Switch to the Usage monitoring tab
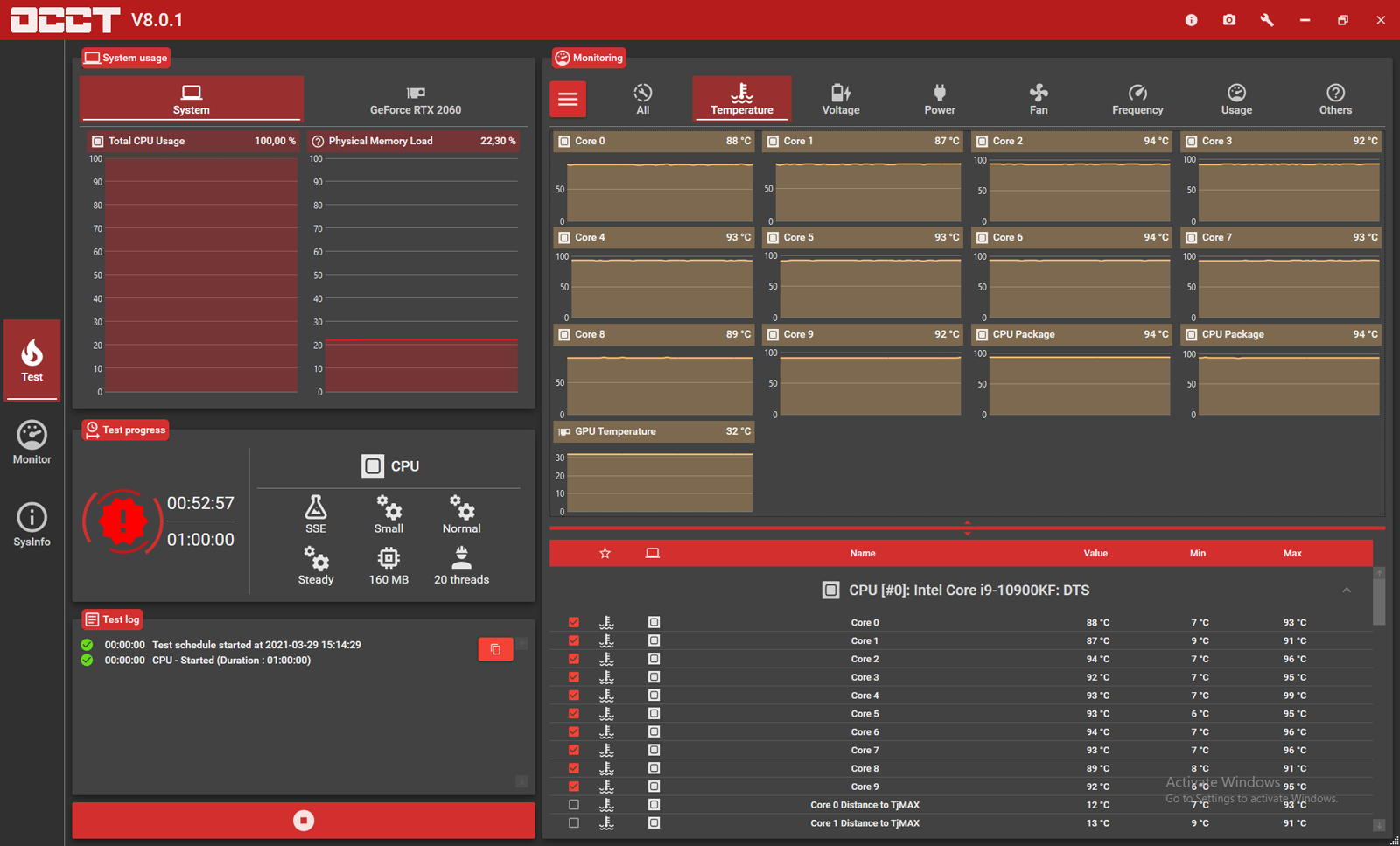 (x=1236, y=99)
